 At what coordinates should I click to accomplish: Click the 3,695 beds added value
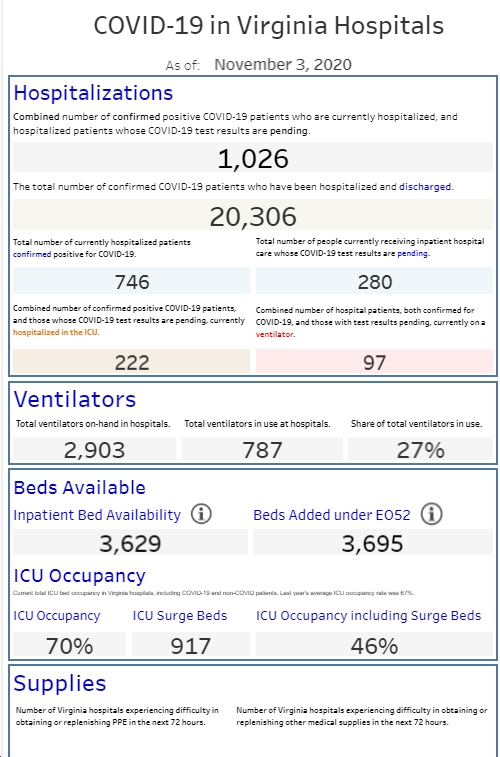tap(373, 543)
